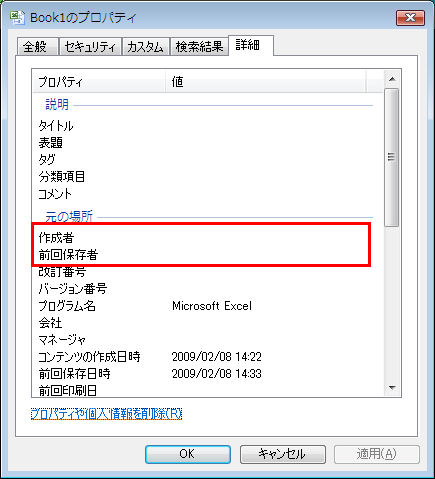Click the キャンセル button

(x=282, y=454)
